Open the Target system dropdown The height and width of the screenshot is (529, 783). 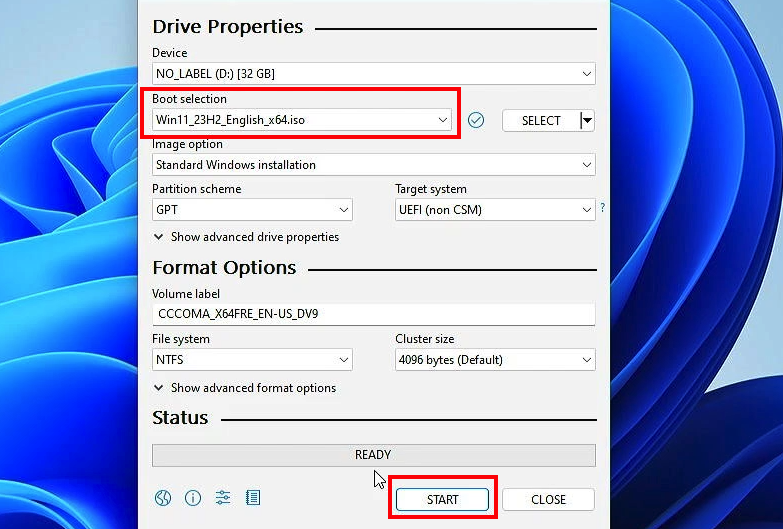click(495, 210)
